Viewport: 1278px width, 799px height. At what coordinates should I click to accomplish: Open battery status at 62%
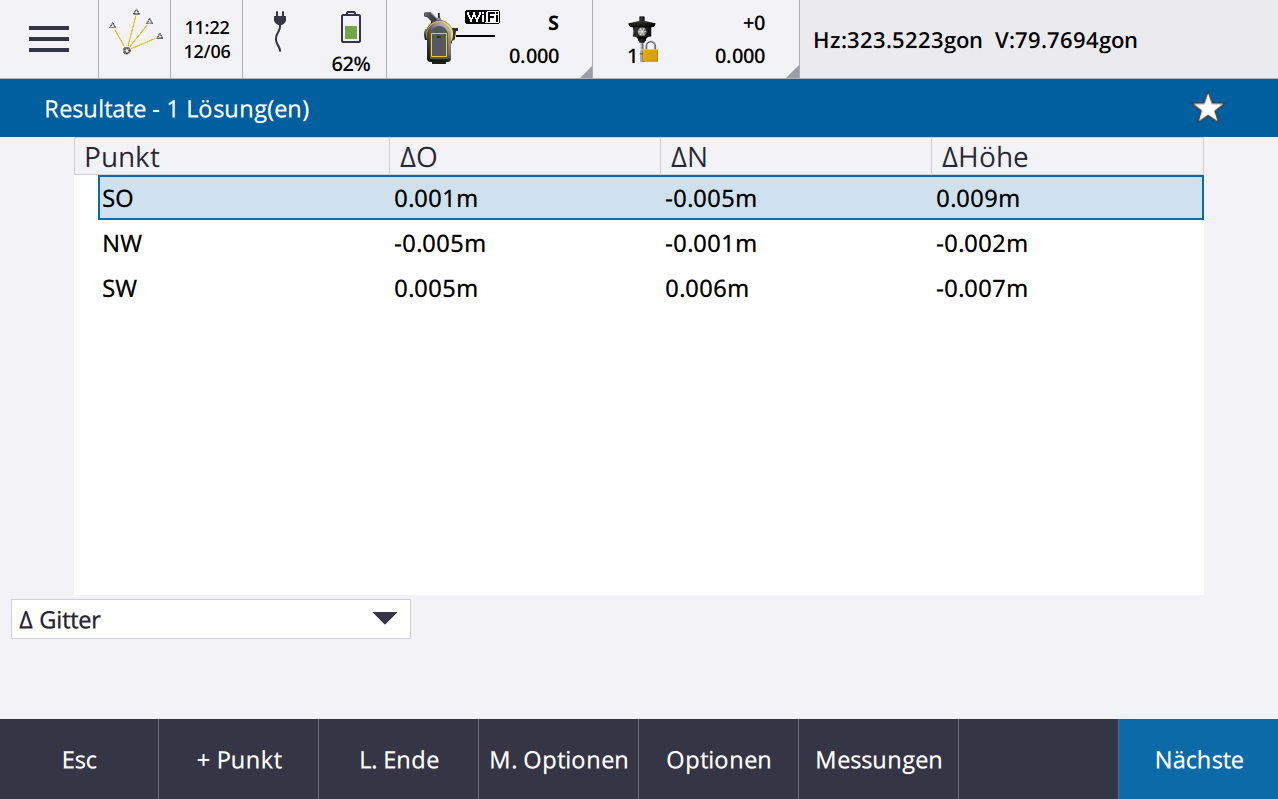(x=350, y=40)
